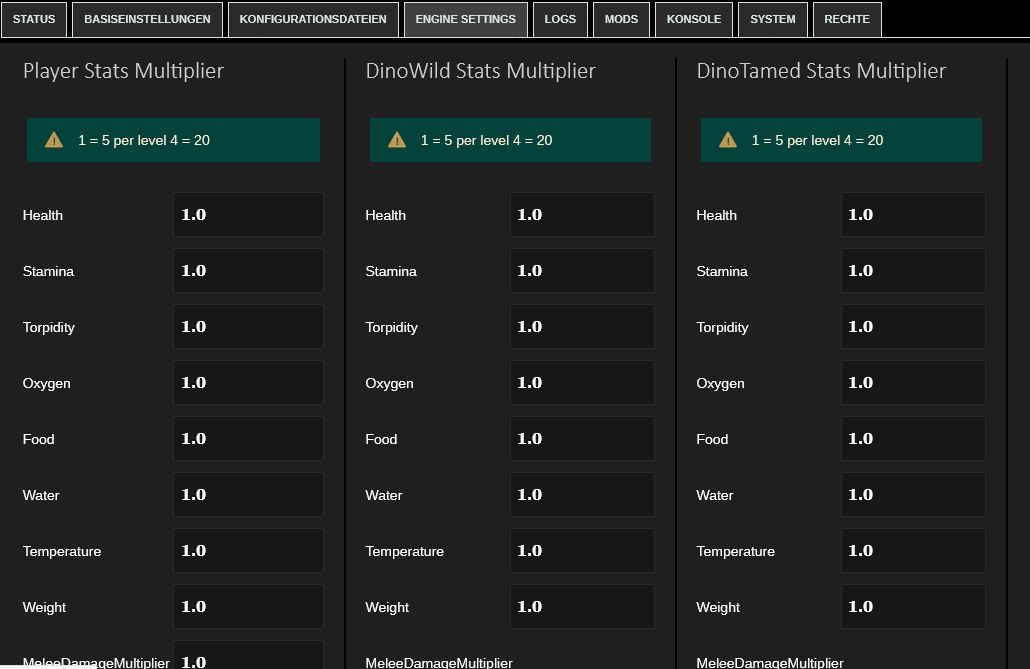Viewport: 1030px width, 669px height.
Task: Click warning icon in DinoTamed Stats notice
Action: click(728, 140)
